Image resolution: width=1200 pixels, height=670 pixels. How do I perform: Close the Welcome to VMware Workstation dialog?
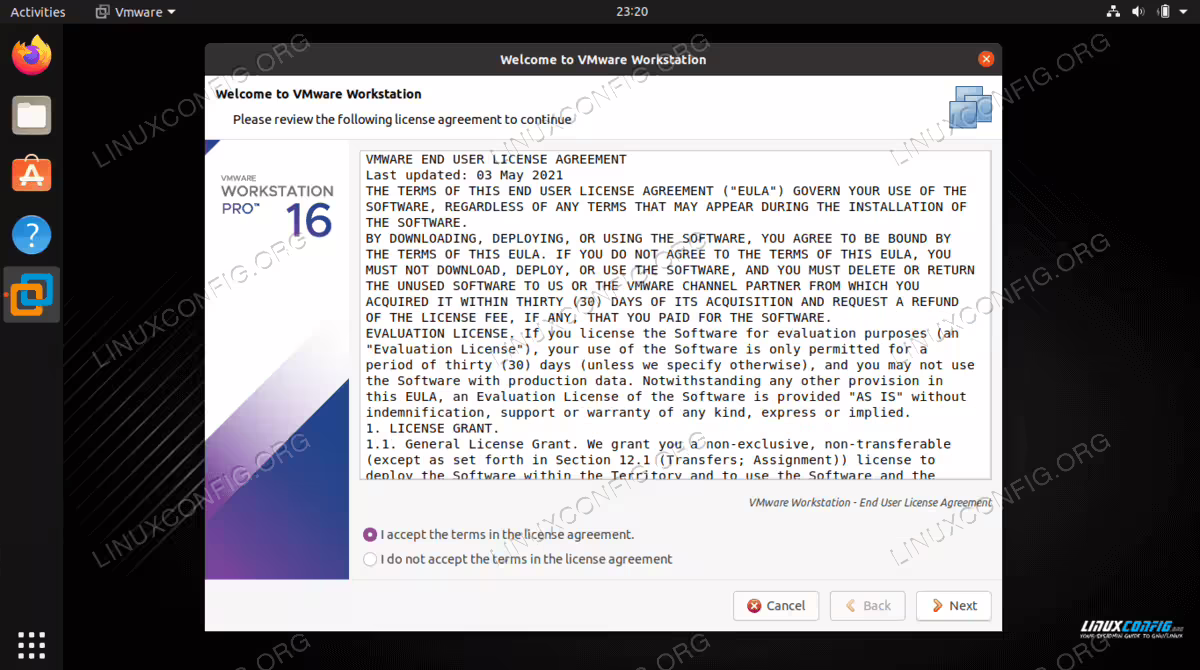click(986, 59)
